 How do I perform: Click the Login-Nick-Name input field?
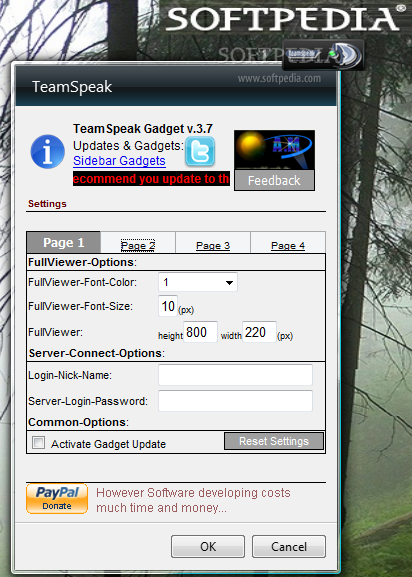tap(235, 375)
